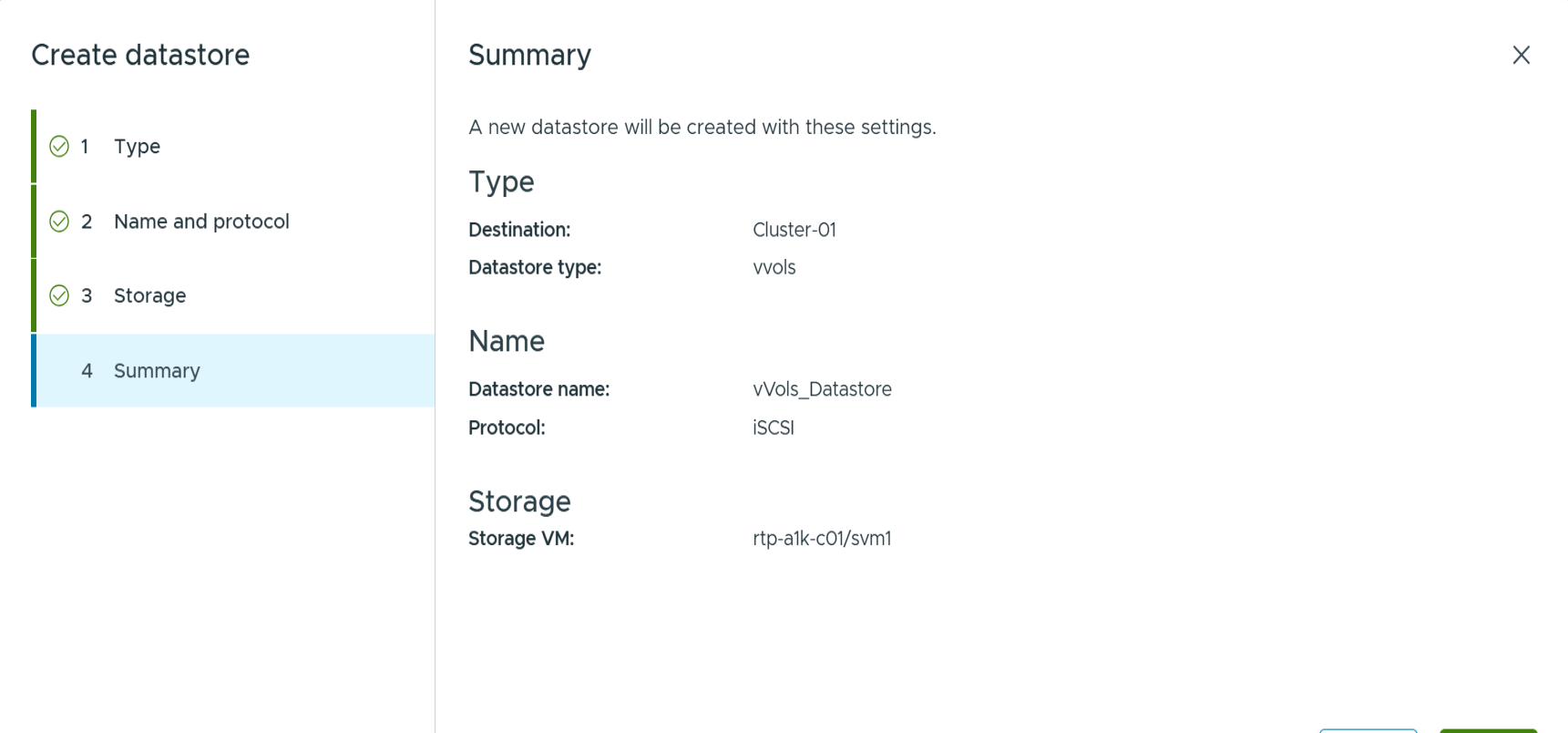Image resolution: width=1568 pixels, height=733 pixels.
Task: Select the highlighted Summary step 4
Action: point(157,371)
